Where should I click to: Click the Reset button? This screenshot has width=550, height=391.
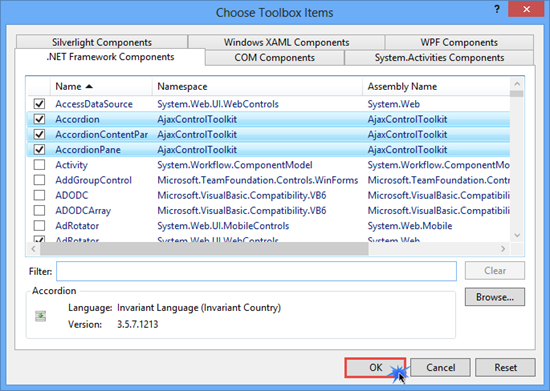(505, 368)
